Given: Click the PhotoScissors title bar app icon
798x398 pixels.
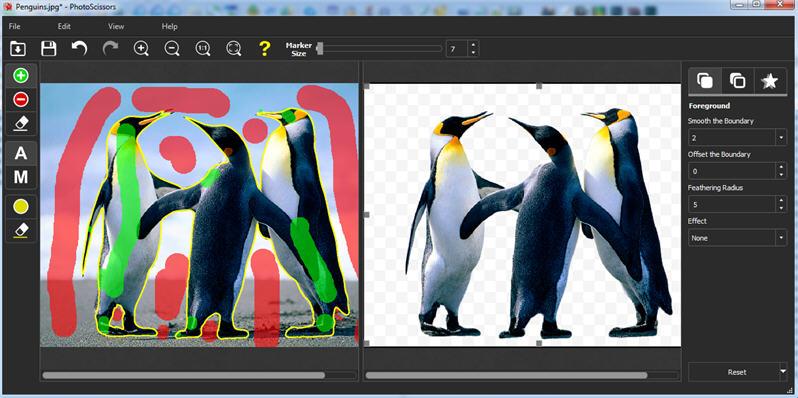Looking at the screenshot, I should (x=7, y=7).
